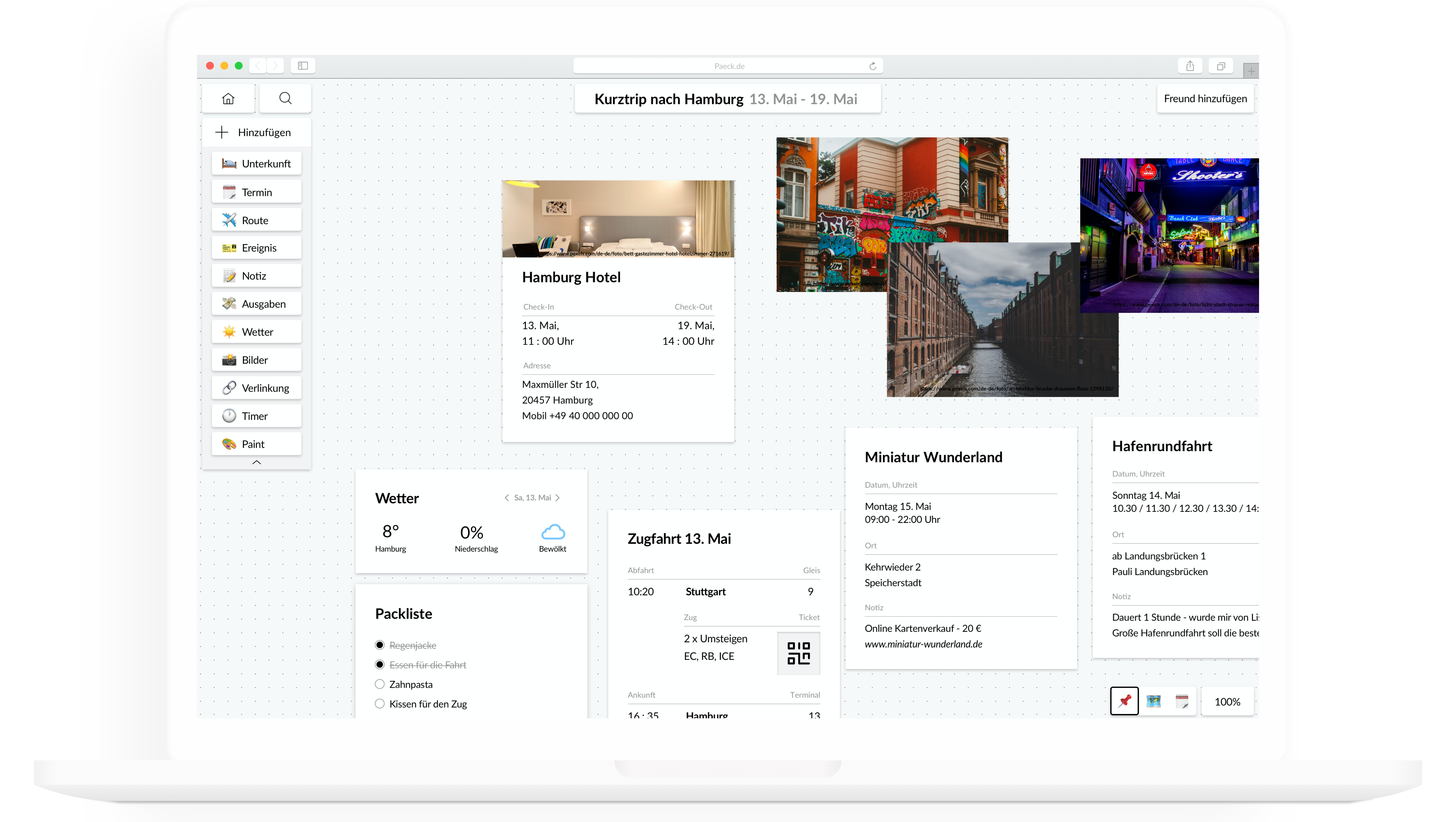Collapse the Hinzufügen sidebar with the up chevron
Screen dimensions: 1456x822
click(257, 462)
